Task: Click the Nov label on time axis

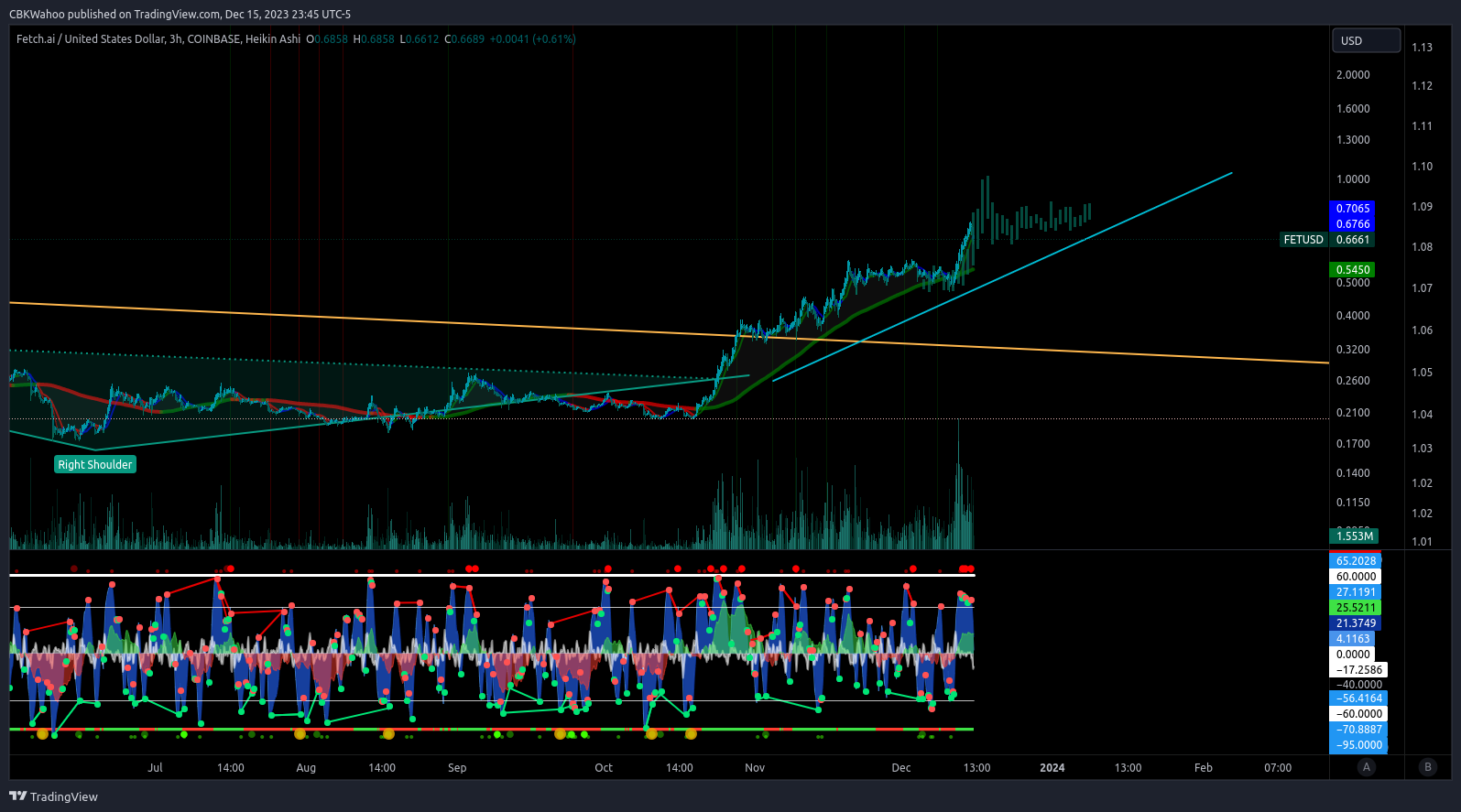Action: click(755, 768)
